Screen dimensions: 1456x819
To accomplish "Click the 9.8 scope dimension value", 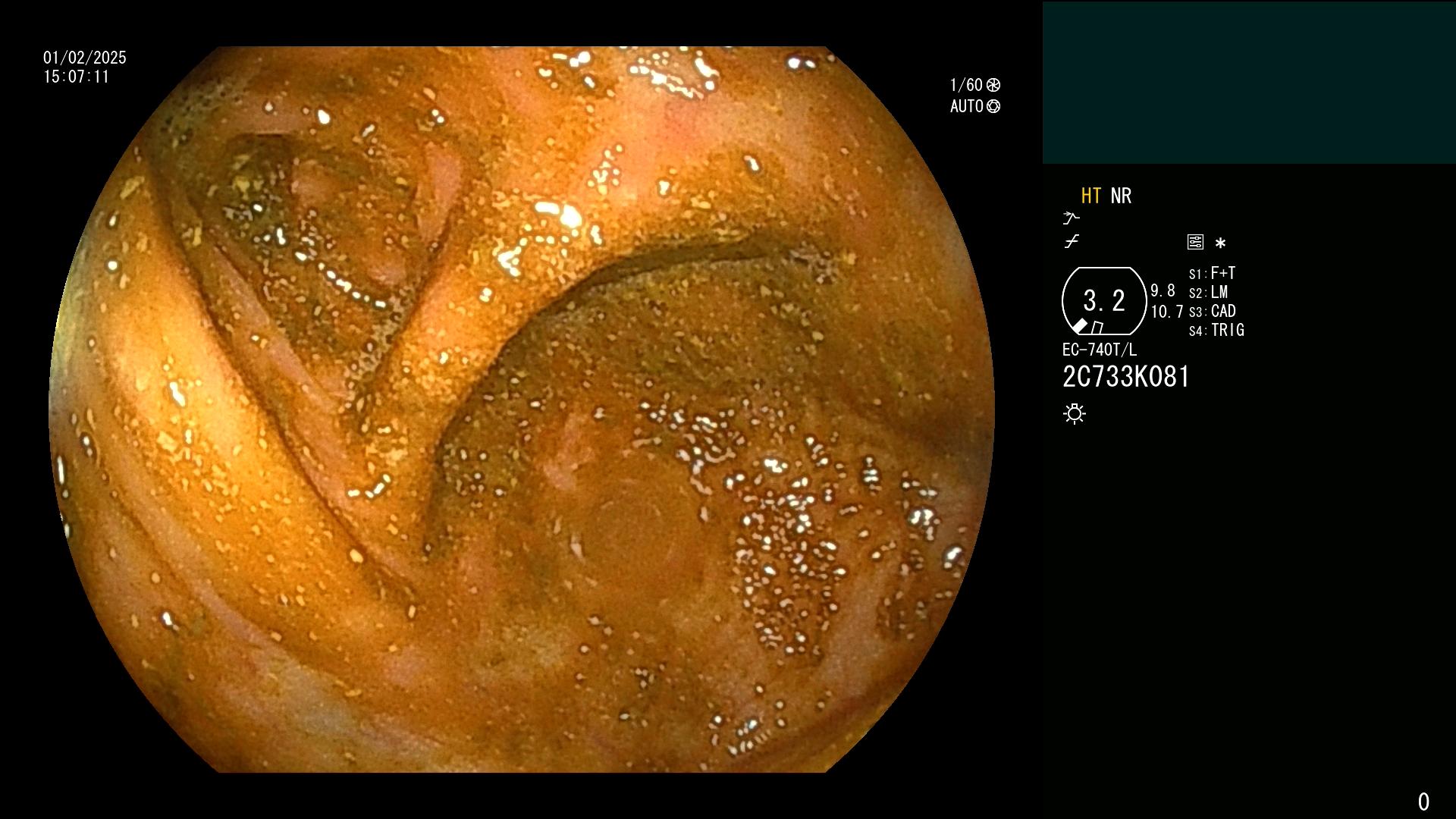I will click(1163, 291).
